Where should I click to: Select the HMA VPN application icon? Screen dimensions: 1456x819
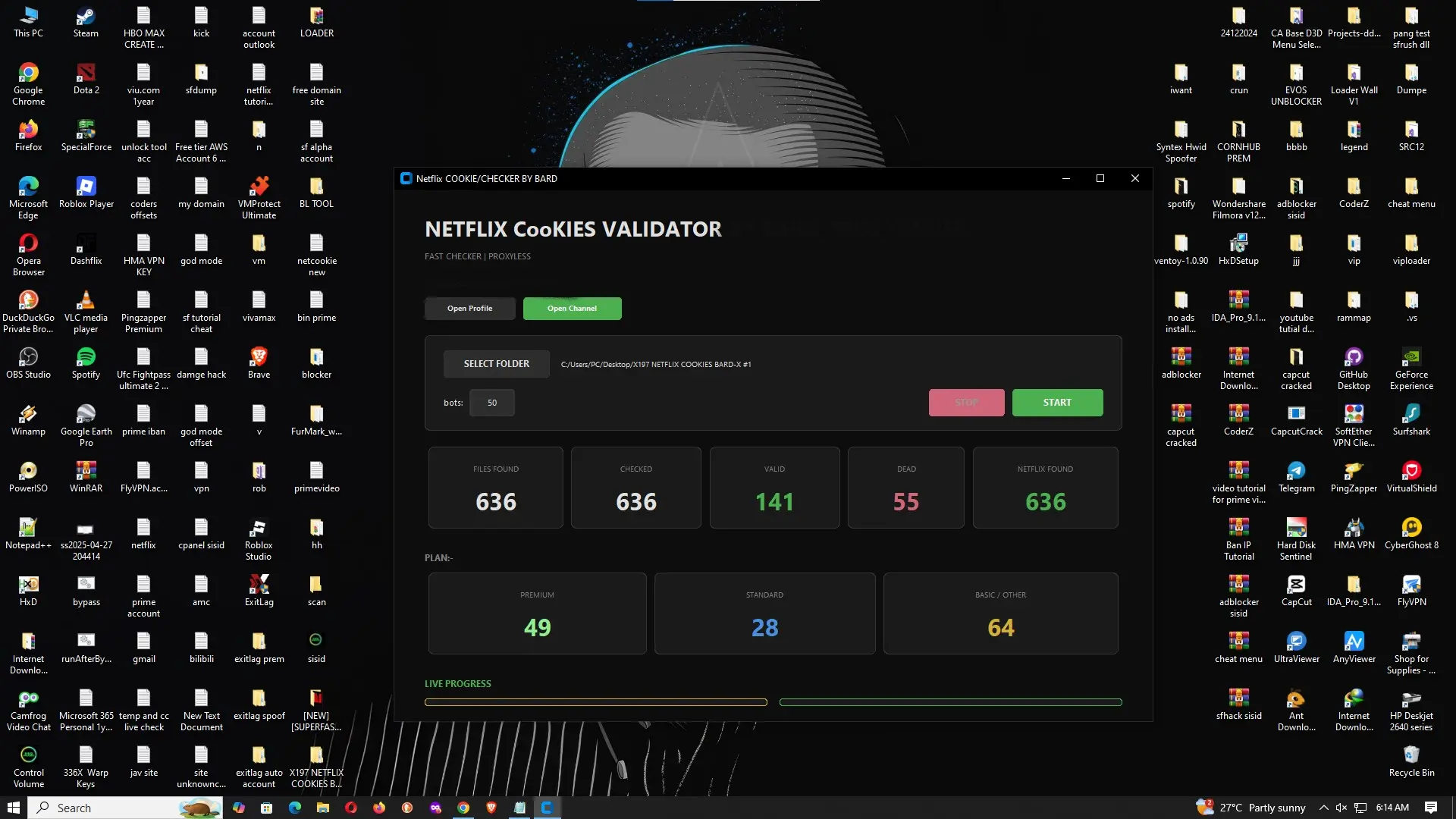[x=1354, y=535]
